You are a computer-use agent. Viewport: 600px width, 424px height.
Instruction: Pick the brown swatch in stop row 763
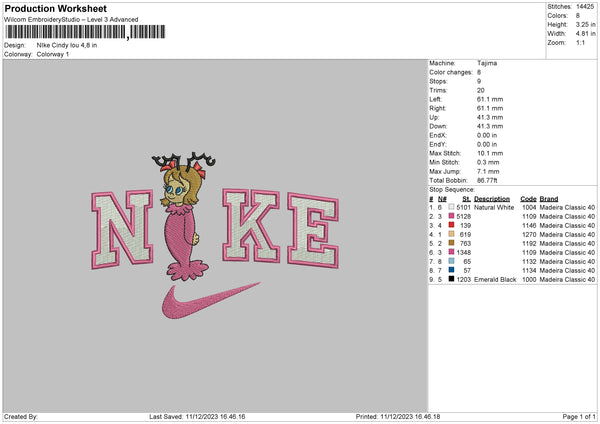(x=451, y=243)
